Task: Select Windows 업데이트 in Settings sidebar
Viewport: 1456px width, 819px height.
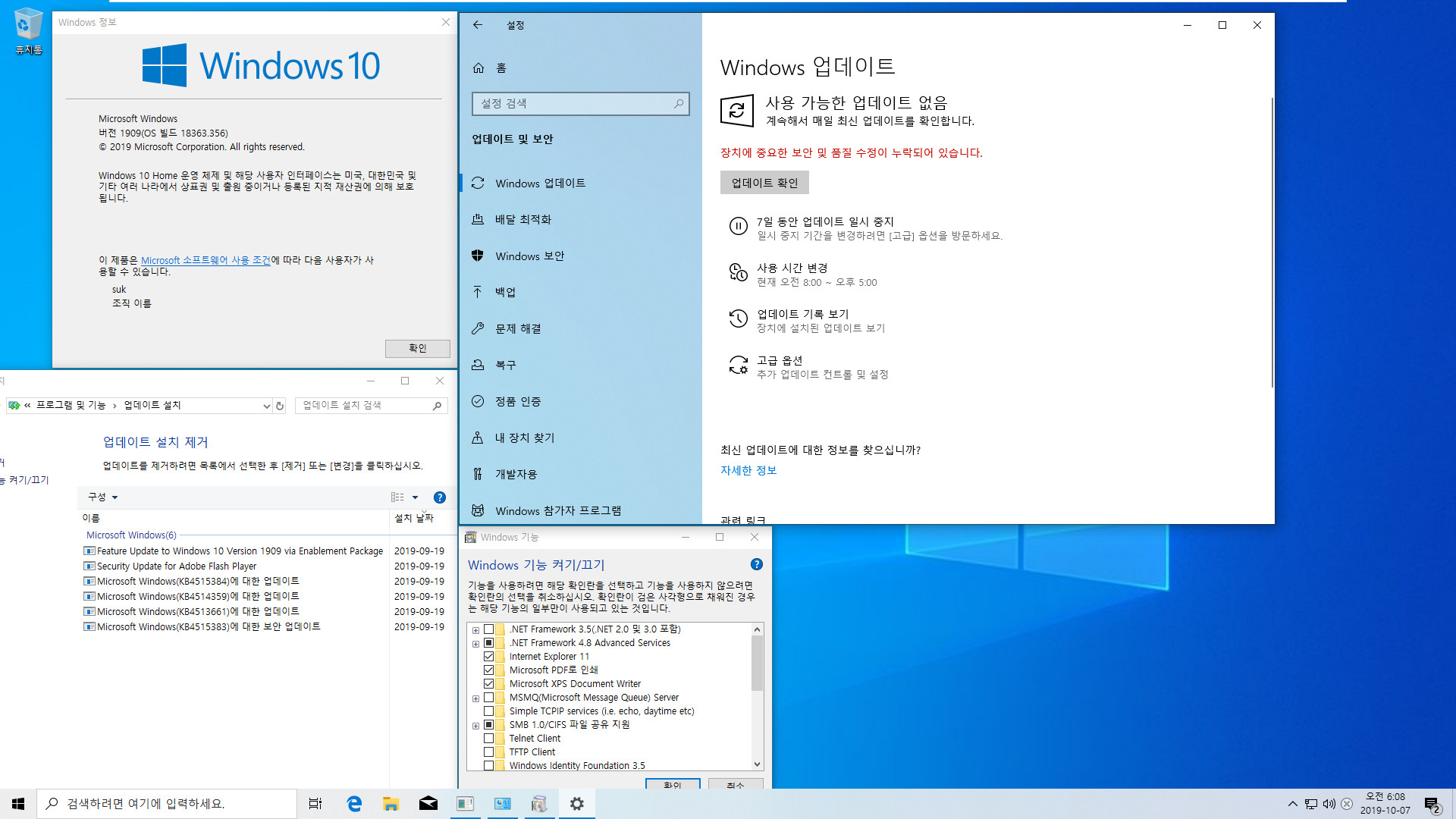Action: (x=581, y=183)
